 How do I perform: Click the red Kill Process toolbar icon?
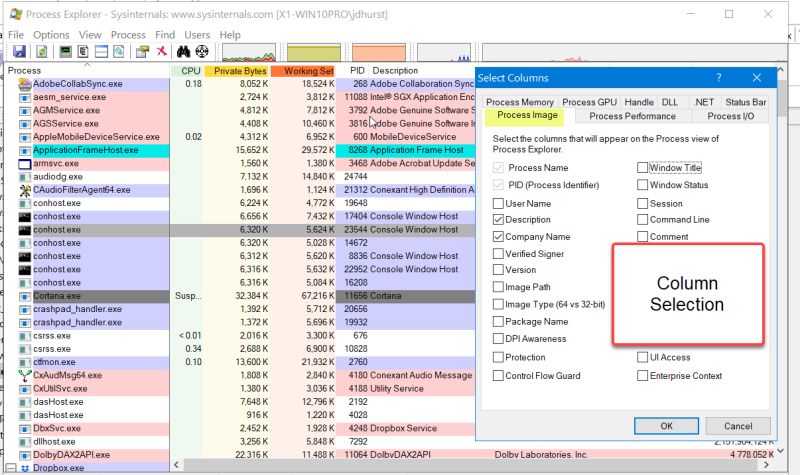161,51
